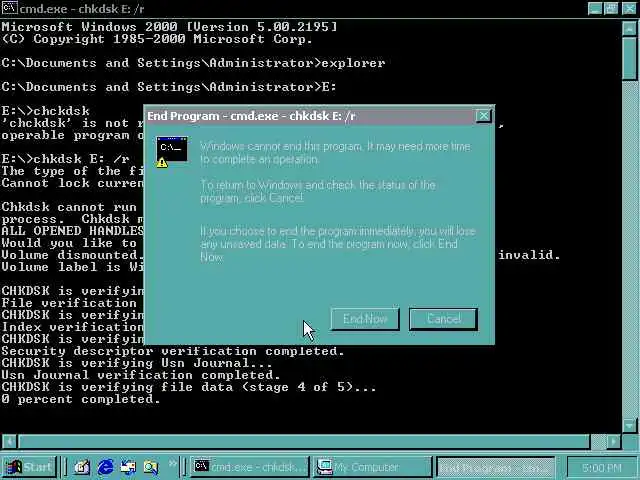Select the End Program taskbar button
This screenshot has height=480, width=640.
click(x=496, y=467)
